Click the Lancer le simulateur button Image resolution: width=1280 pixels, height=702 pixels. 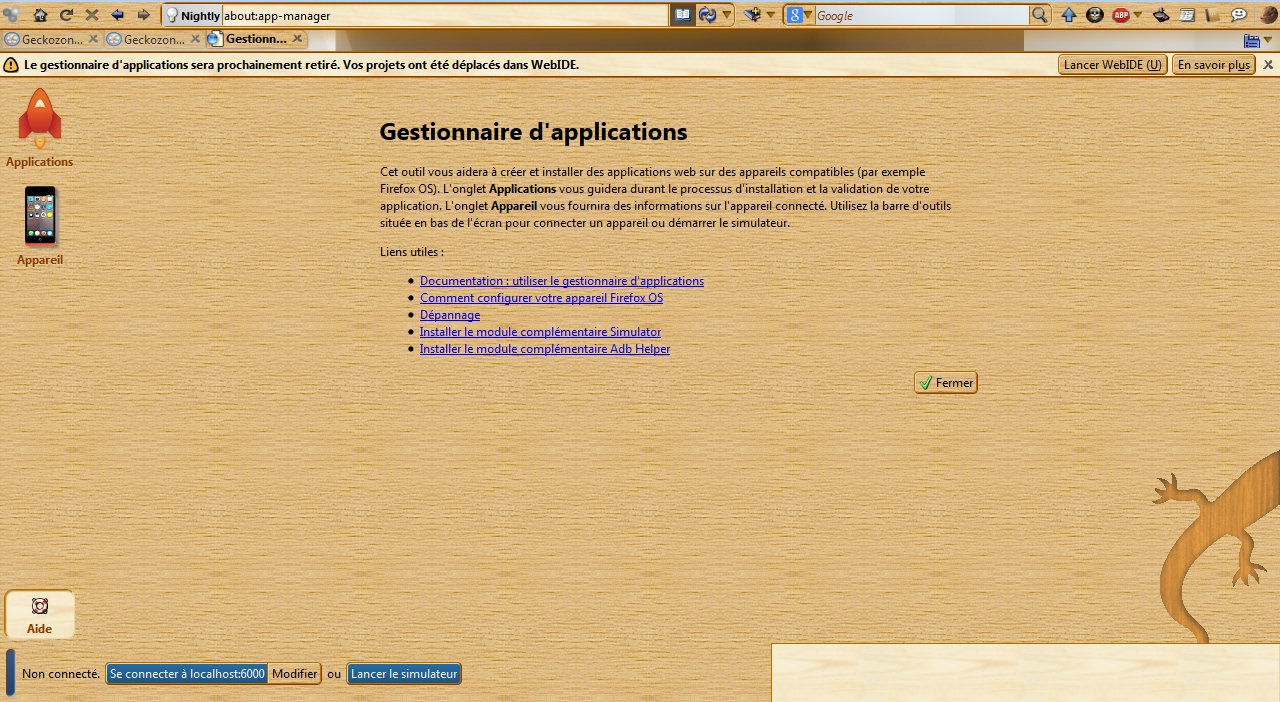point(403,673)
